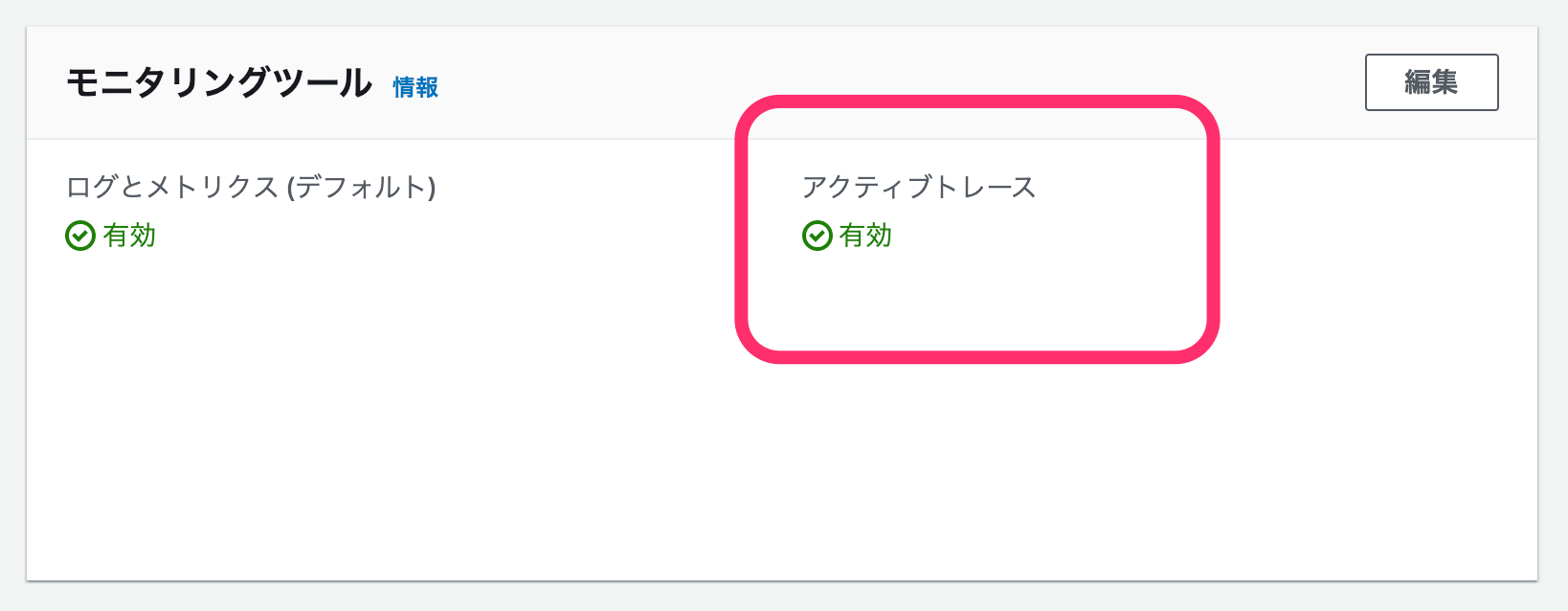Click the logs and metrics enabled checkmark
1568x611 pixels.
point(80,236)
